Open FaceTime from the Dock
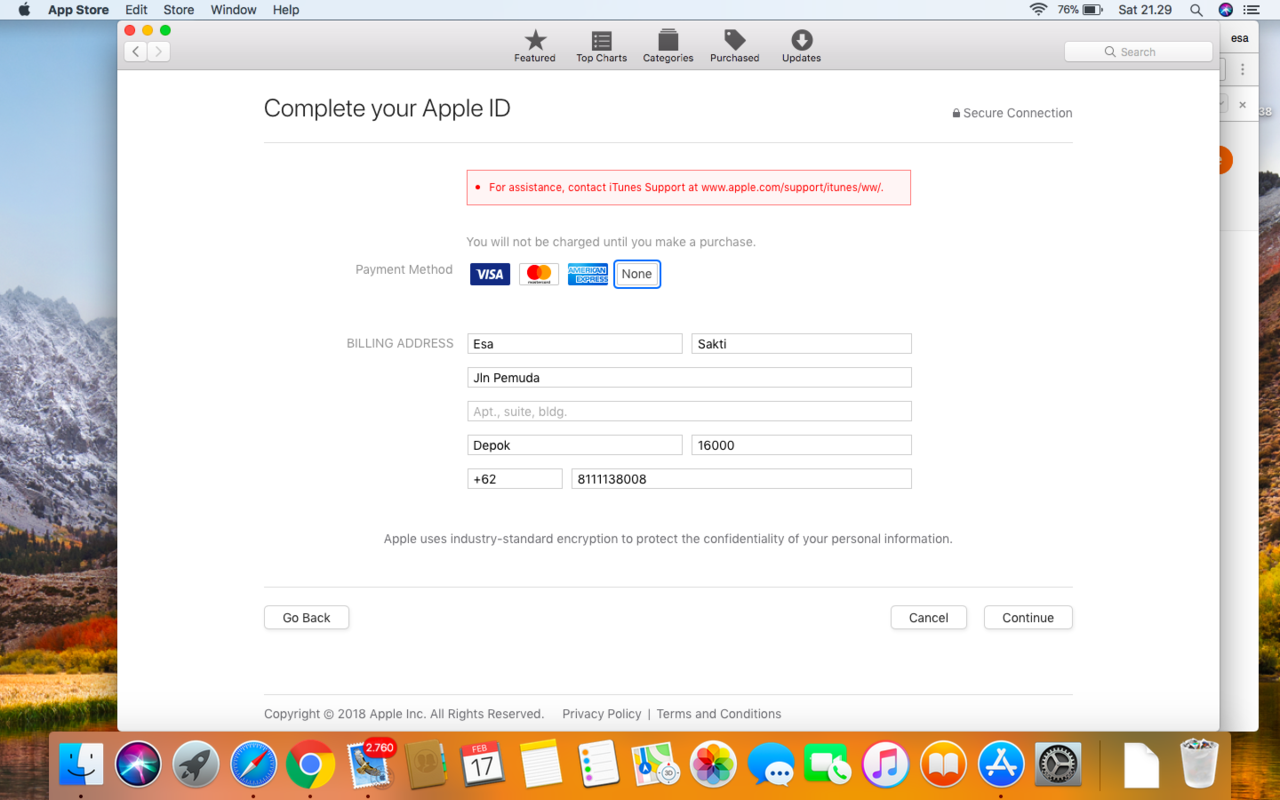1280x800 pixels. (x=828, y=765)
